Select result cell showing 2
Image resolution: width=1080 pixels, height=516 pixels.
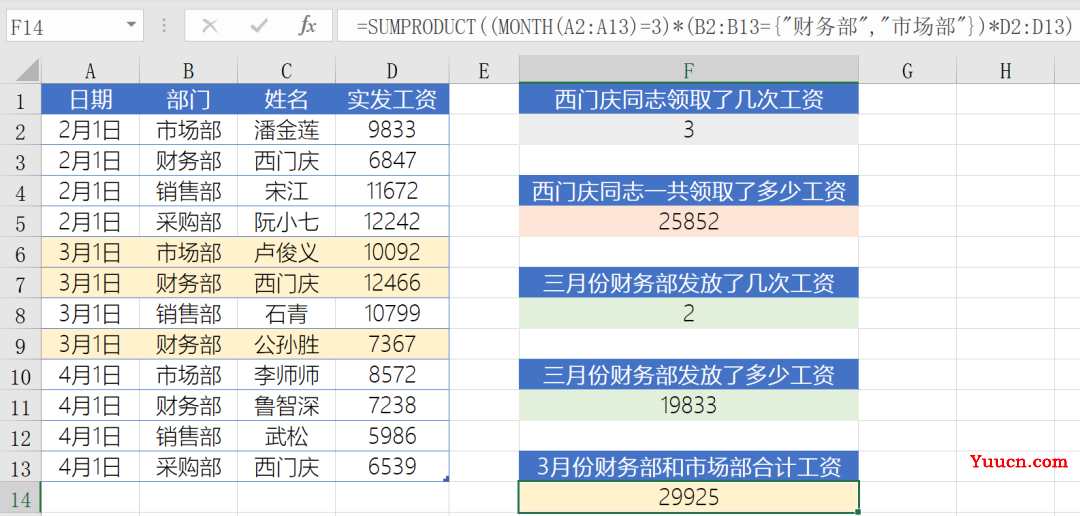(689, 313)
